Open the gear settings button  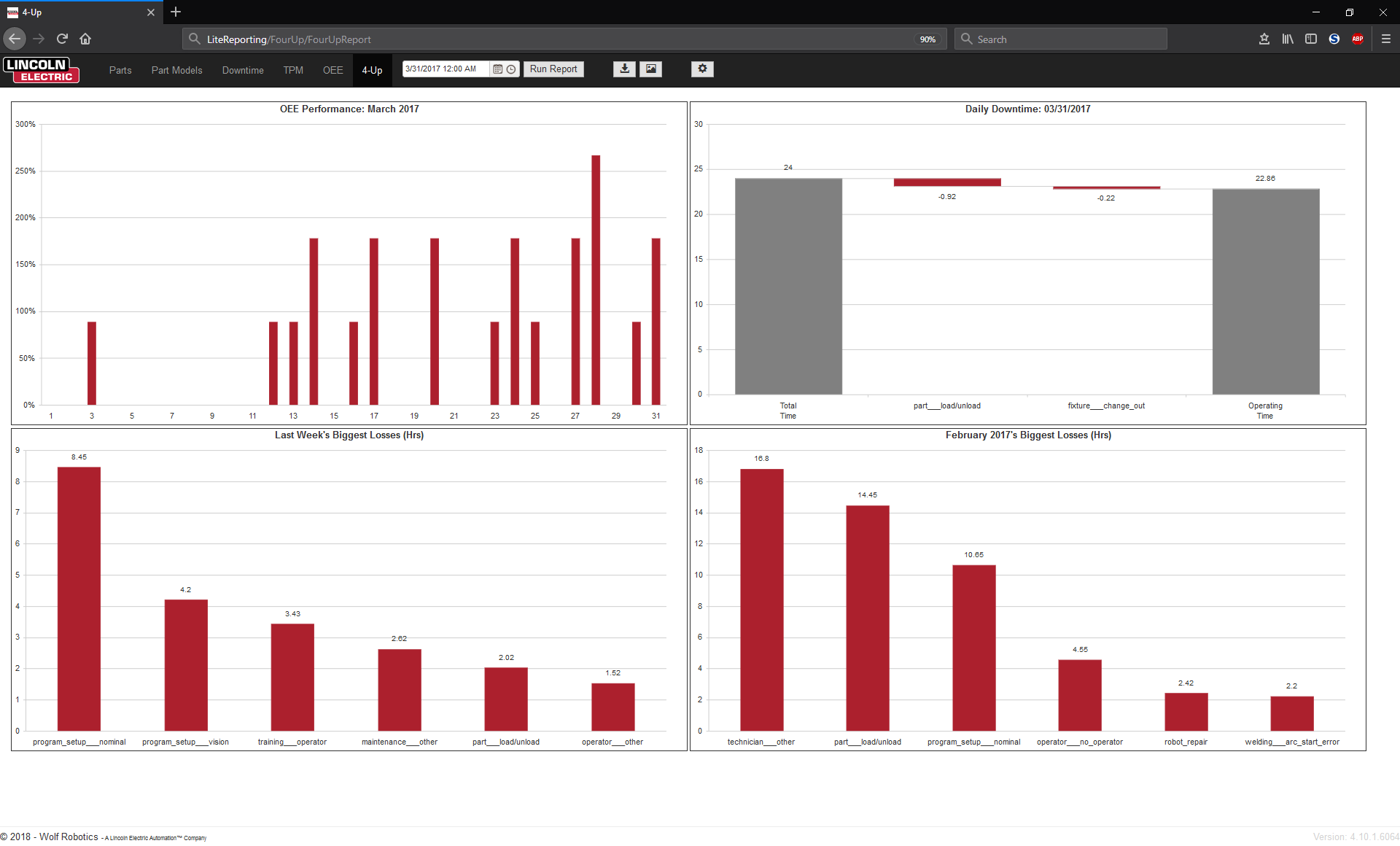pyautogui.click(x=702, y=69)
